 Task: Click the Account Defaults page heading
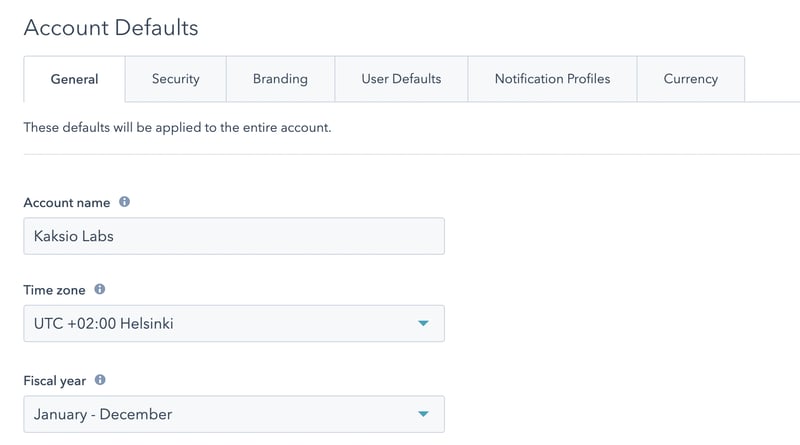(x=111, y=28)
